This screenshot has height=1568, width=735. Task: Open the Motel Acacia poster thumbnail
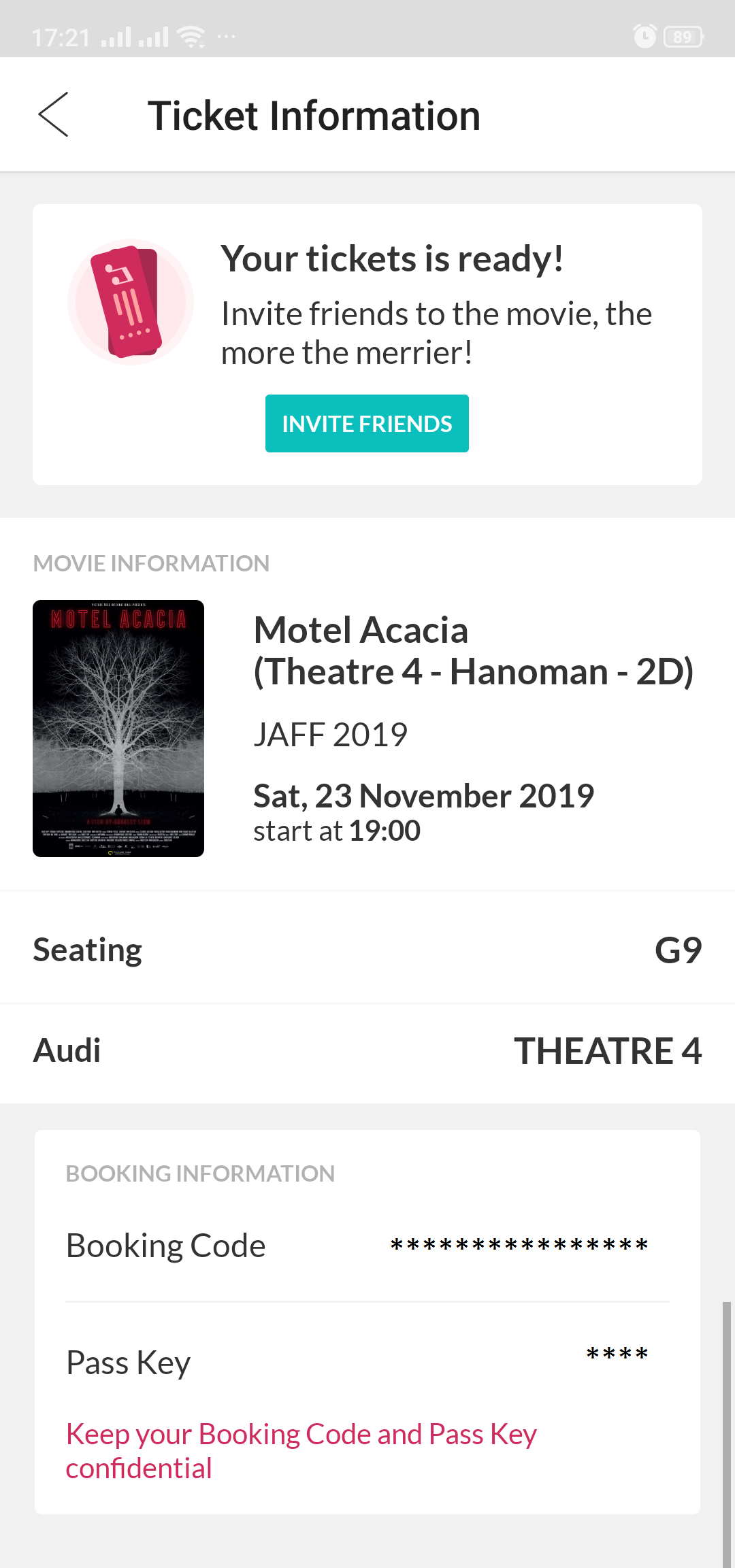tap(118, 728)
